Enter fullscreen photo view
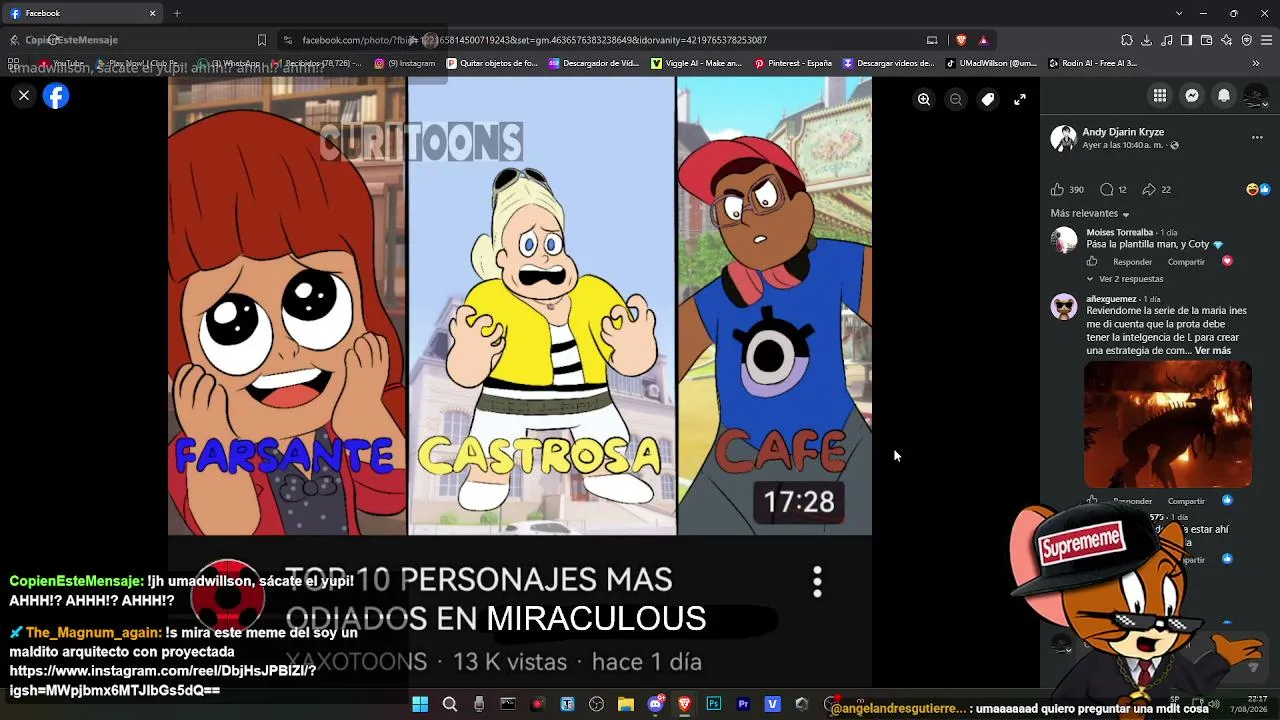This screenshot has width=1280, height=720. 1020,99
